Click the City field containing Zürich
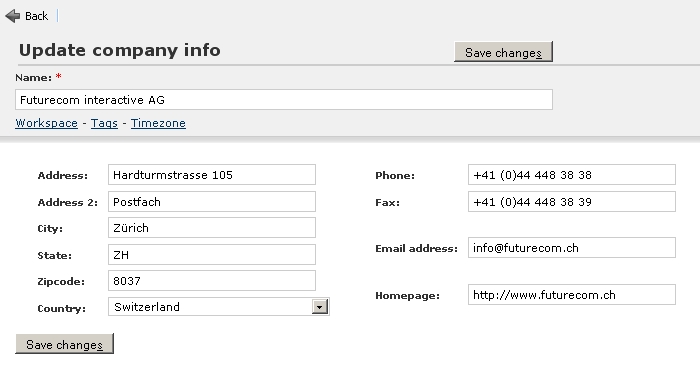Image resolution: width=700 pixels, height=375 pixels. 212,228
